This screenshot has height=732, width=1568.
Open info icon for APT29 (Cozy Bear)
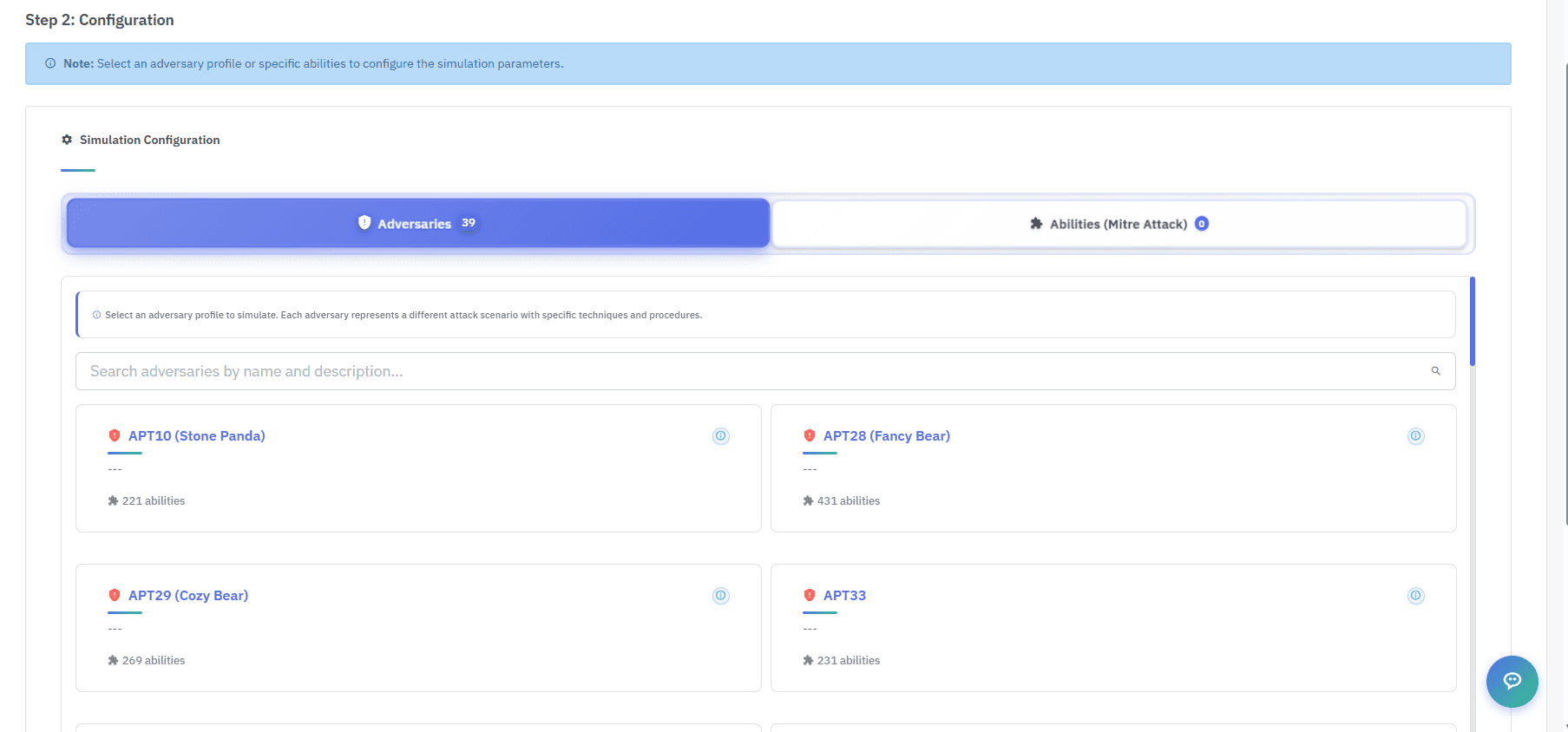click(x=721, y=596)
